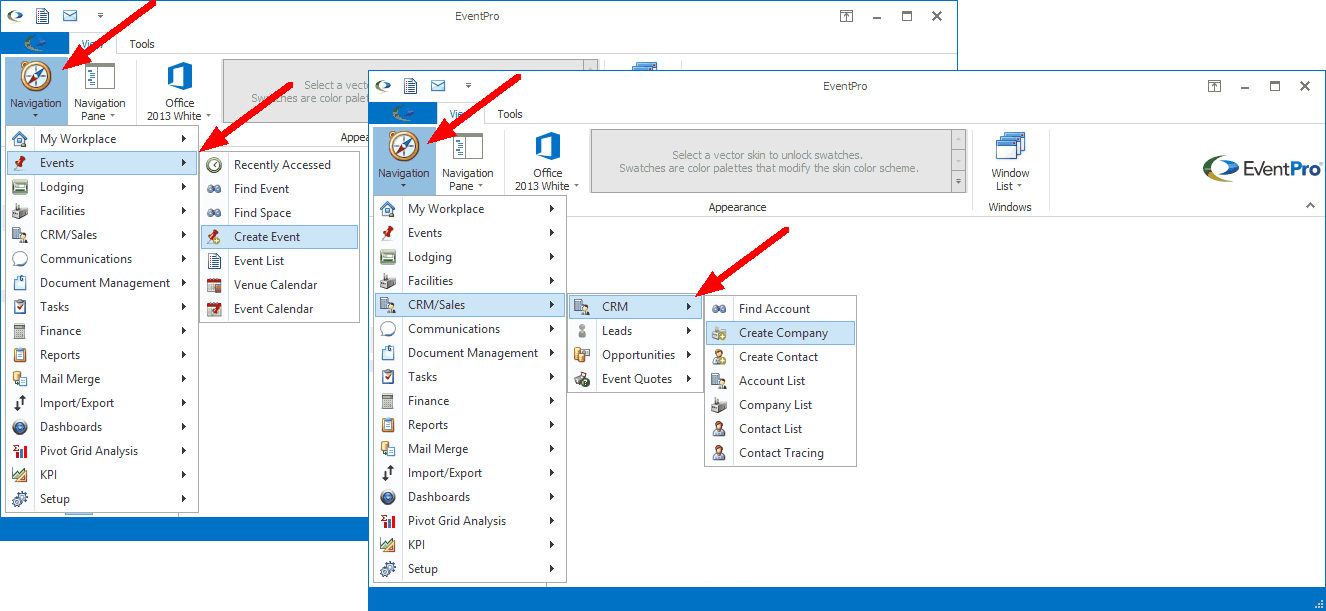The width and height of the screenshot is (1326, 611).
Task: Expand Import/Export in front window menu
Action: pos(469,473)
